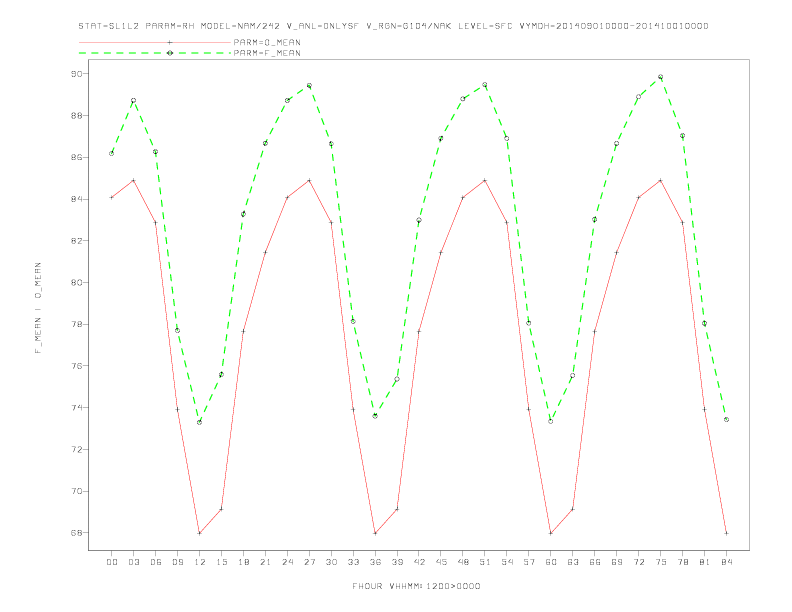Select the F_MEAN circle marker at hour 75

coord(660,77)
